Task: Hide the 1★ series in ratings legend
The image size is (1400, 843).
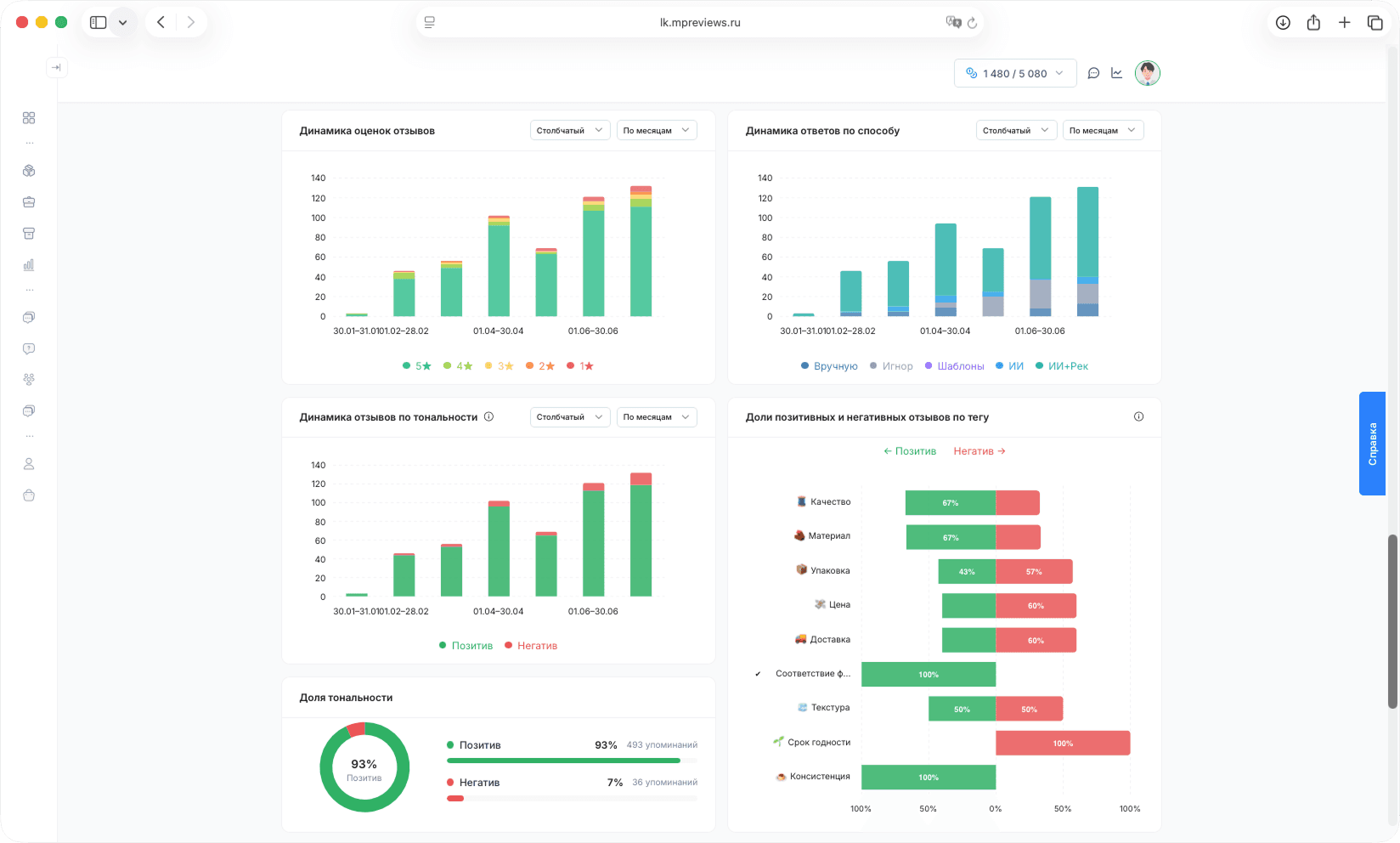Action: tap(581, 366)
